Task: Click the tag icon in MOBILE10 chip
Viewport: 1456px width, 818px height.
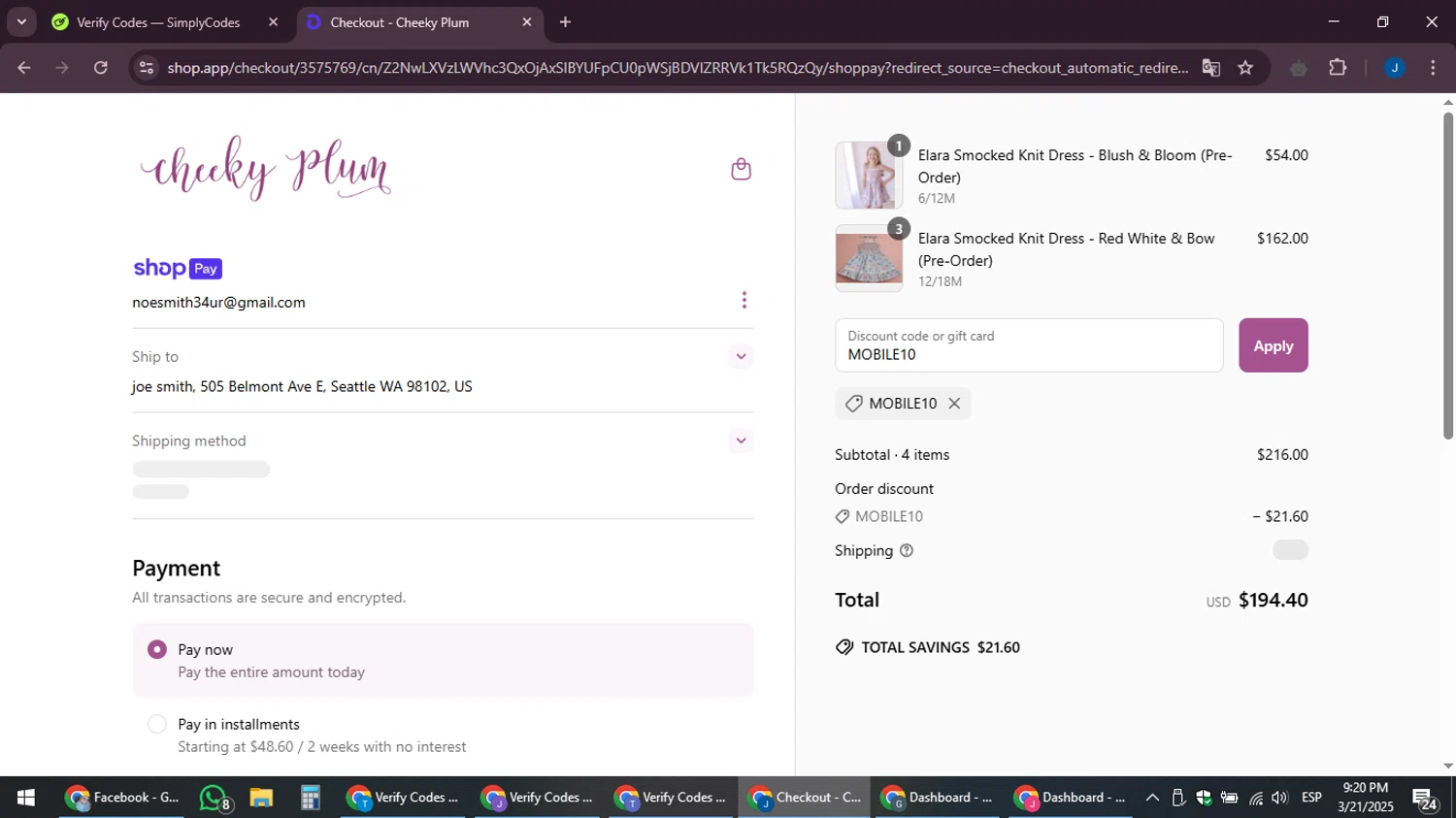Action: (x=853, y=404)
